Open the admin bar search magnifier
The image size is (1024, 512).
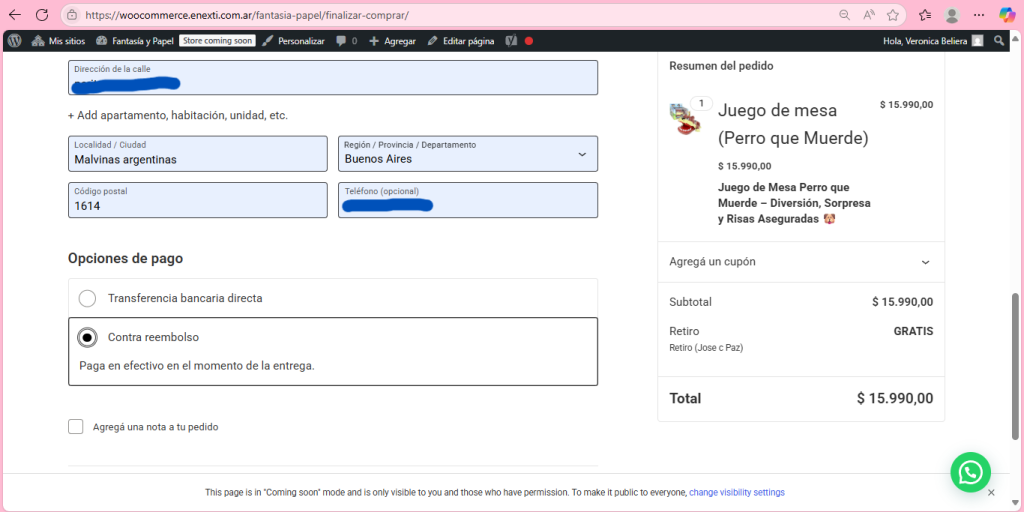click(999, 41)
